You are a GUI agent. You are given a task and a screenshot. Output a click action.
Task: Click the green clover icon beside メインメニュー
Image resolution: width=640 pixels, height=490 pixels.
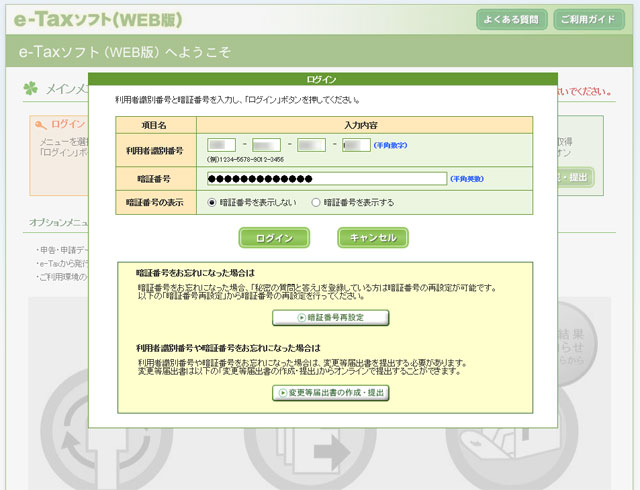(x=30, y=90)
